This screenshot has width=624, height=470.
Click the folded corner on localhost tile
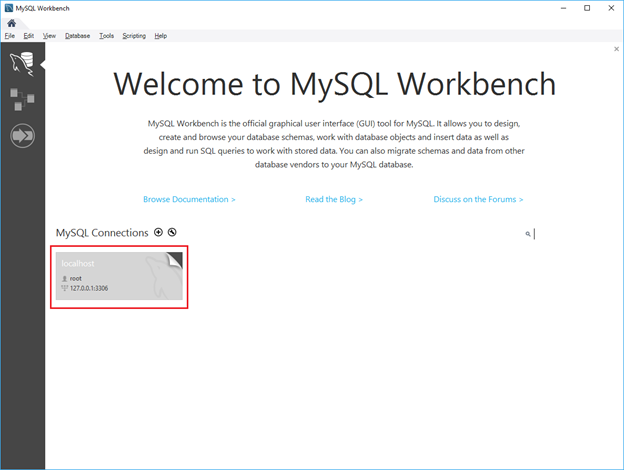pyautogui.click(x=175, y=260)
